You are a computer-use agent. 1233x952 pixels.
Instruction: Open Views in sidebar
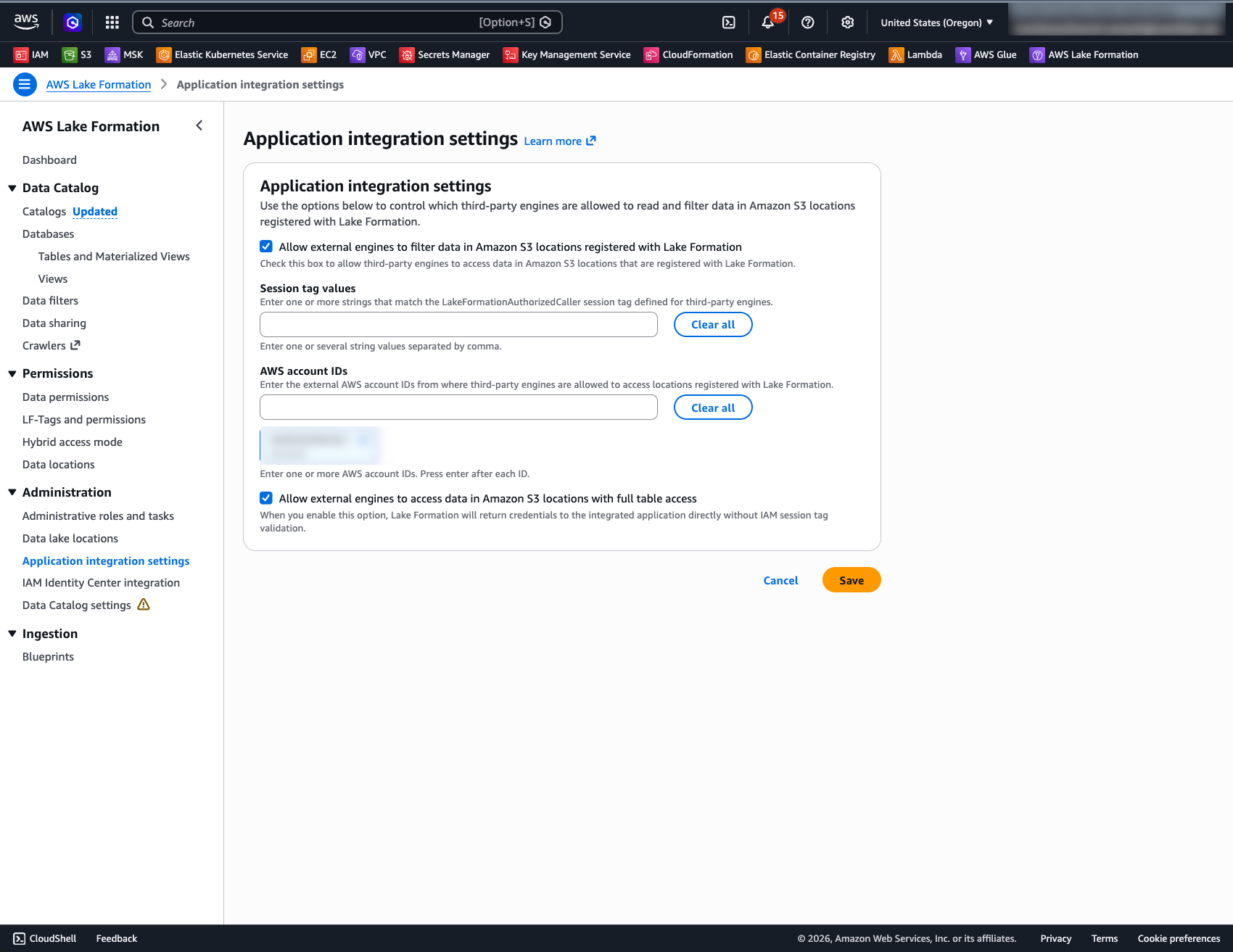coord(53,278)
